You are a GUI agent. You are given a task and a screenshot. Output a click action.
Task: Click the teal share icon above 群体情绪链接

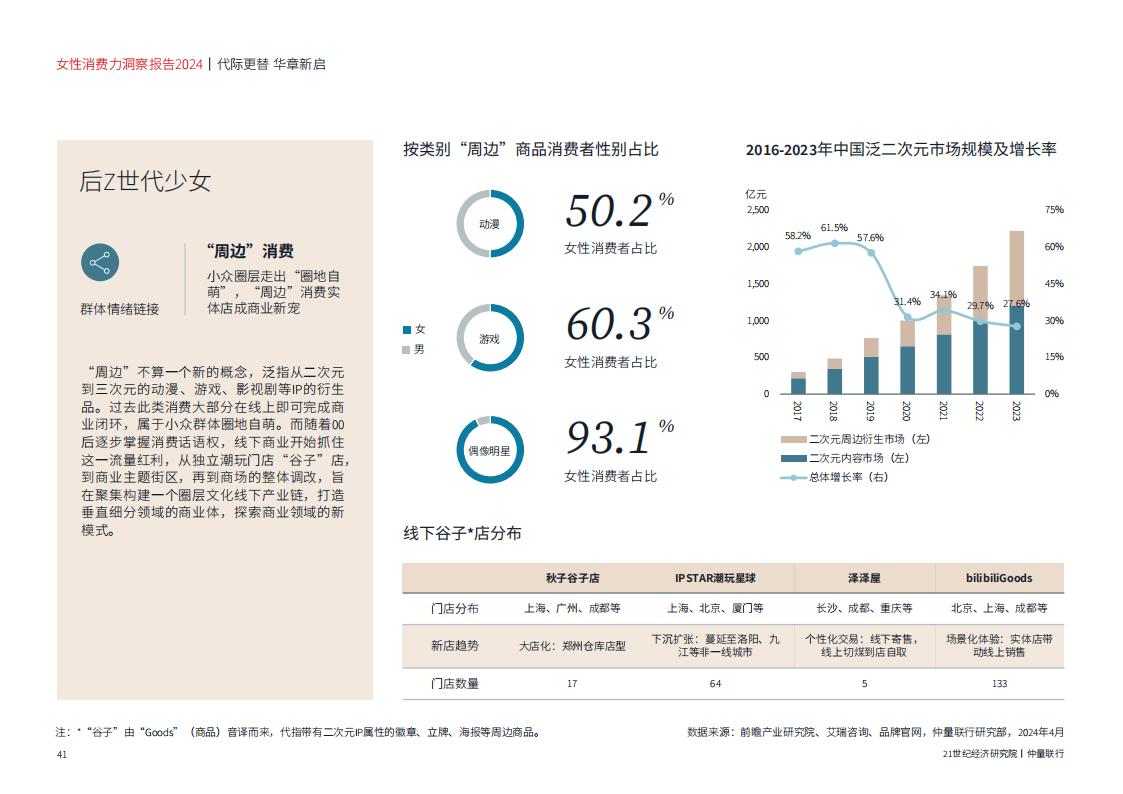tap(100, 263)
